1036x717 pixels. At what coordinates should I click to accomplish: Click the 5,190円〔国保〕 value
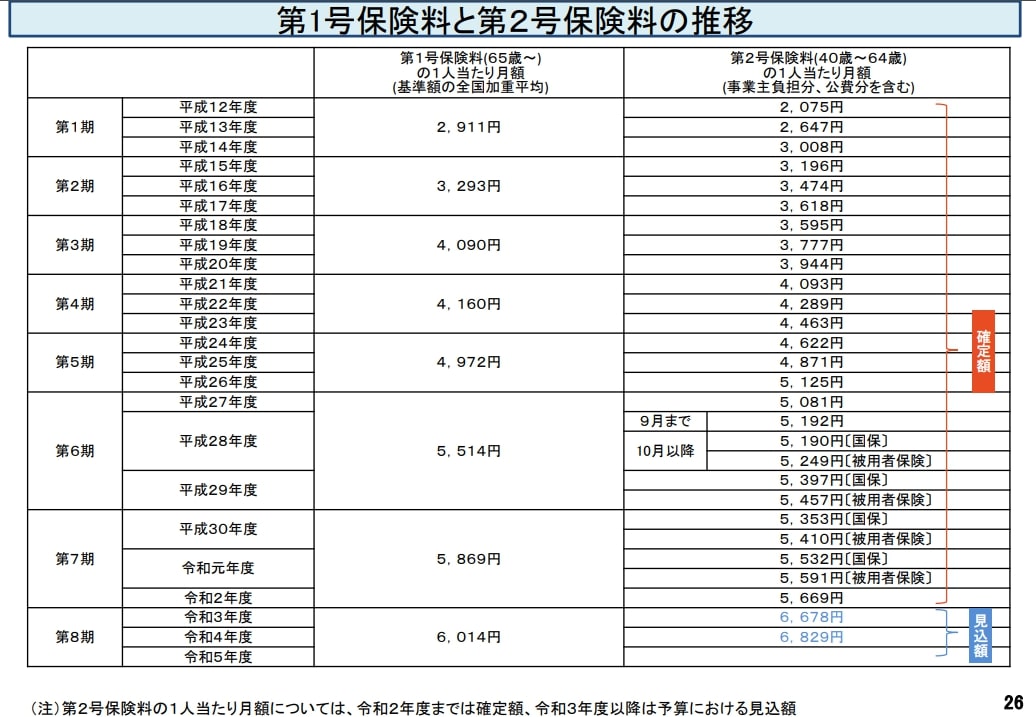coord(834,441)
